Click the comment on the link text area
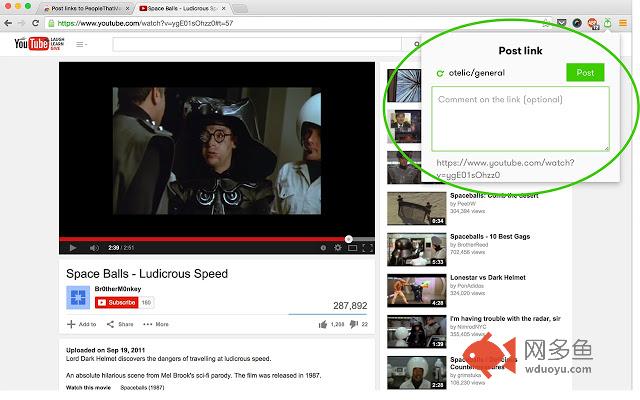The height and width of the screenshot is (400, 640). [520, 119]
